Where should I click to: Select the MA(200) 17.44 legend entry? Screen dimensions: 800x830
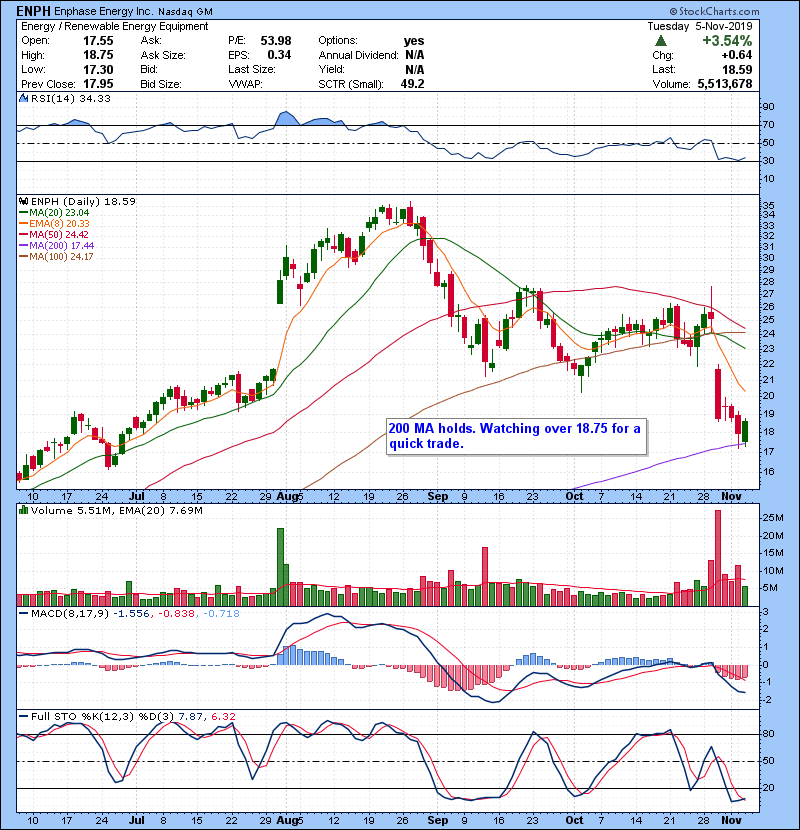coord(57,246)
